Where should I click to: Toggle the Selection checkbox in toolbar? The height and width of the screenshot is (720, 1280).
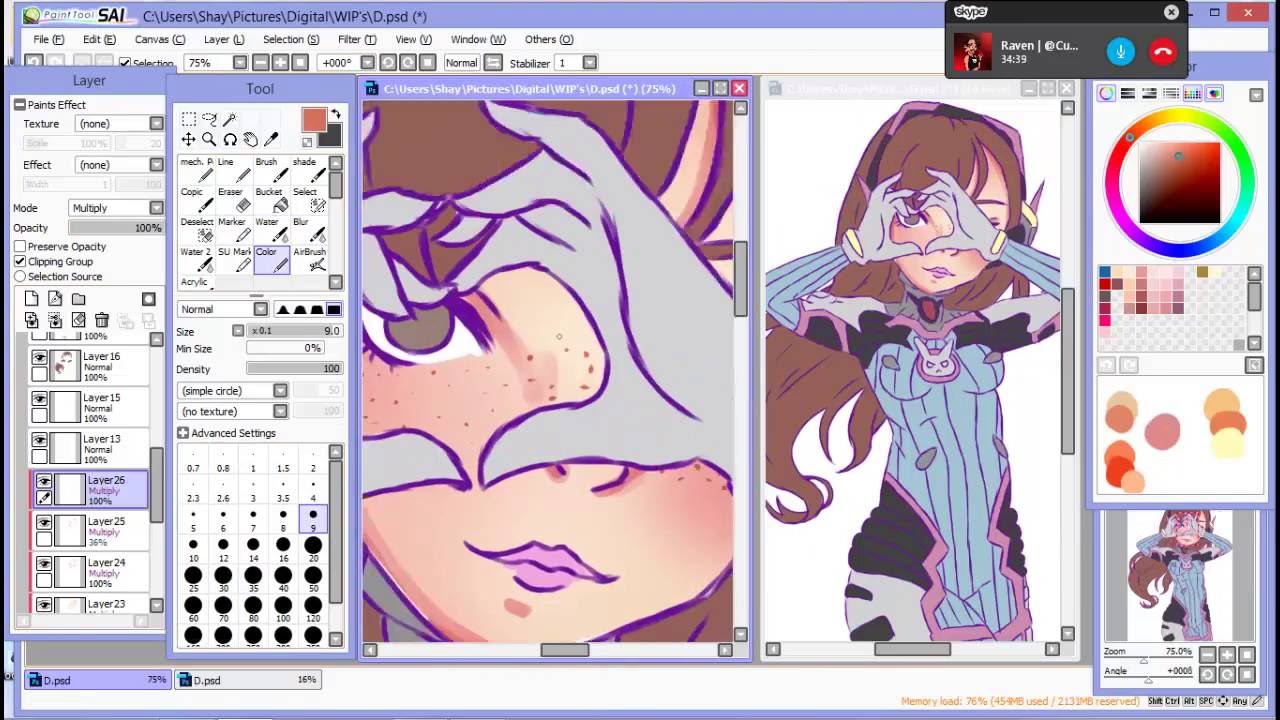pos(125,63)
